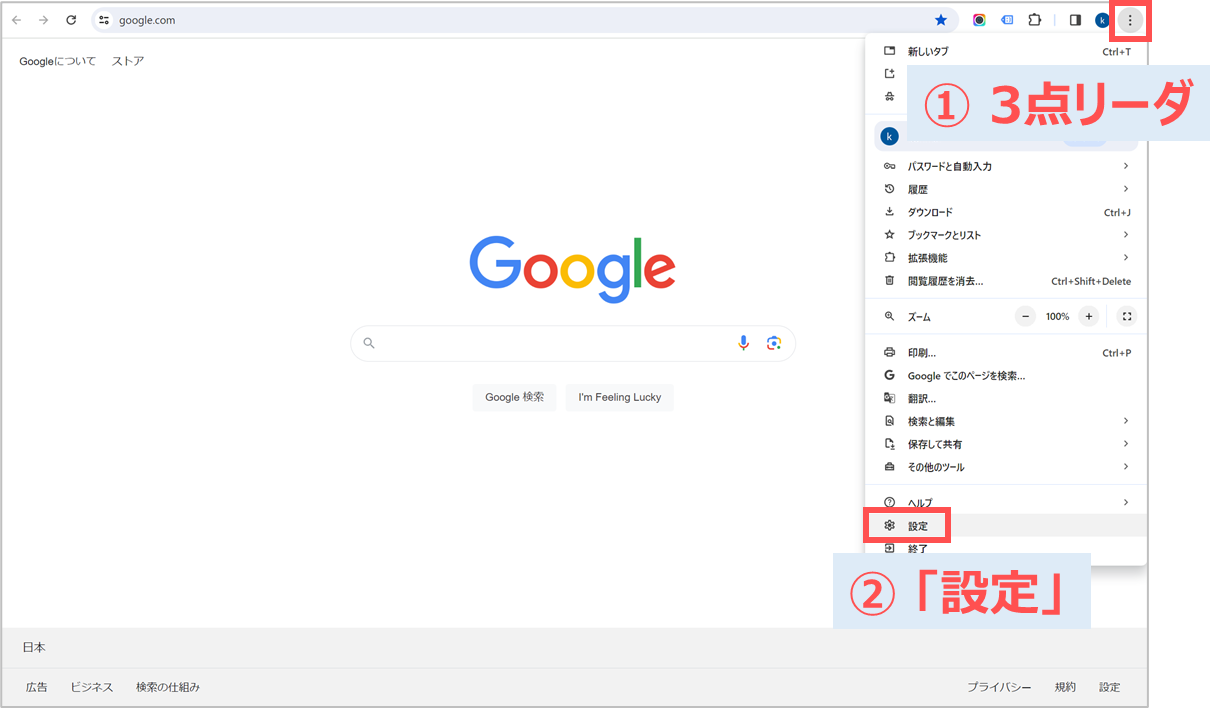Expand the 保存して共有 submenu
The image size is (1224, 708).
(x=1006, y=444)
